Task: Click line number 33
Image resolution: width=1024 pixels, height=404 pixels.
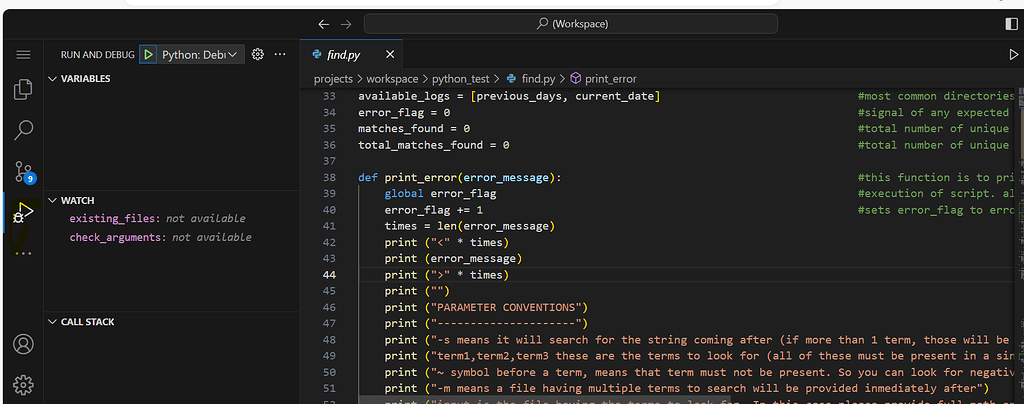Action: pyautogui.click(x=328, y=97)
